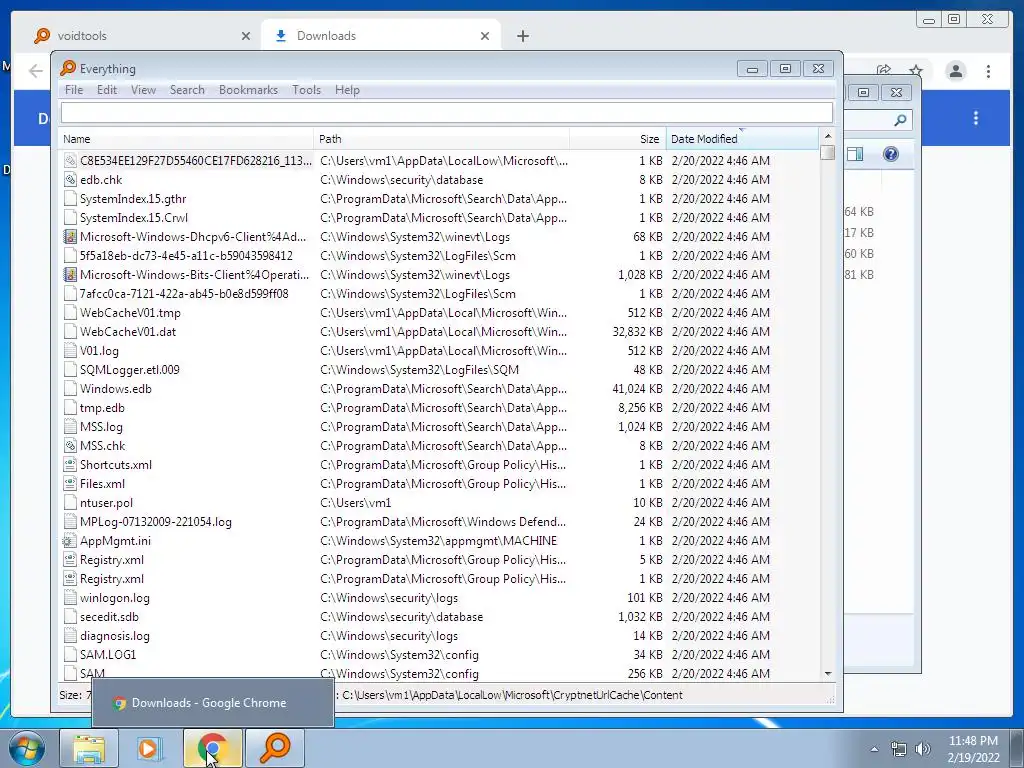1024x768 pixels.
Task: Open the Downloads page more-actions menu
Action: pyautogui.click(x=976, y=118)
